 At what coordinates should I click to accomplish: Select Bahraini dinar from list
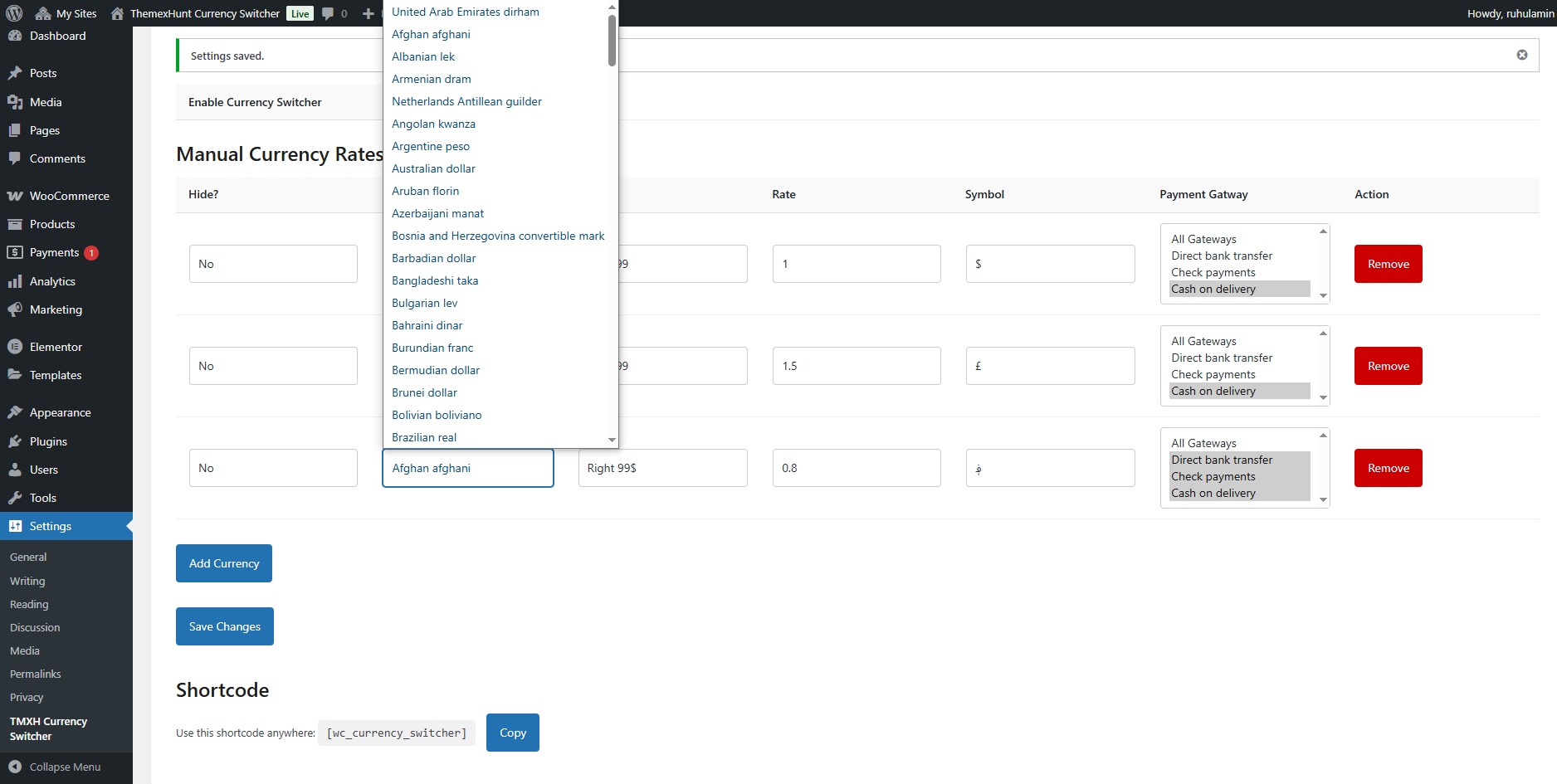pos(427,325)
